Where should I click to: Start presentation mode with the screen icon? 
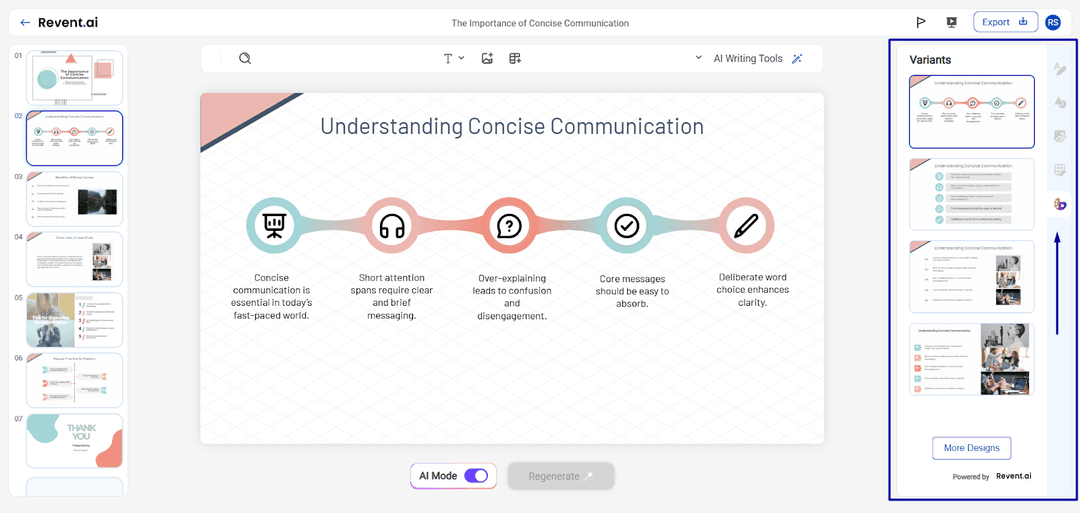(x=951, y=23)
